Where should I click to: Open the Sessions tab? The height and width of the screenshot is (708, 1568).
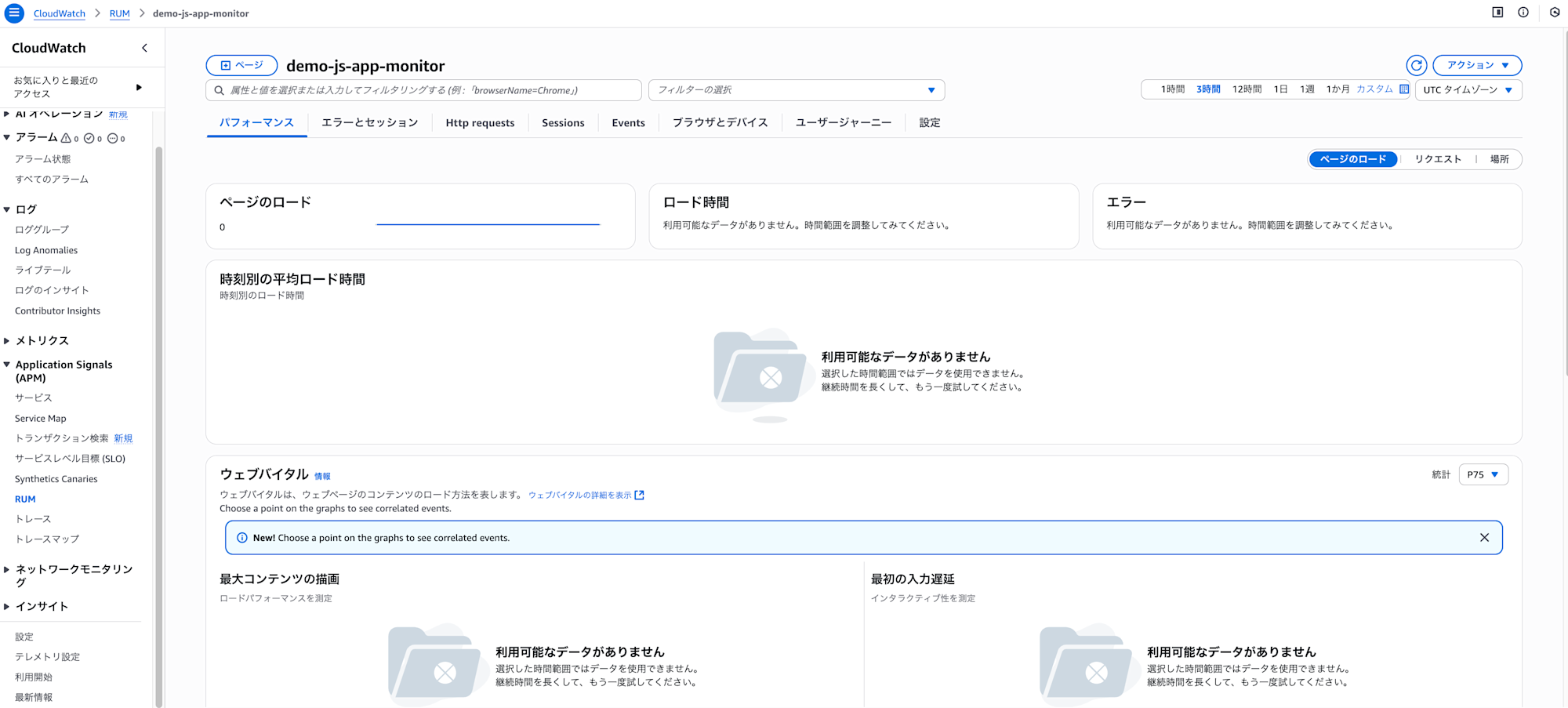(563, 123)
